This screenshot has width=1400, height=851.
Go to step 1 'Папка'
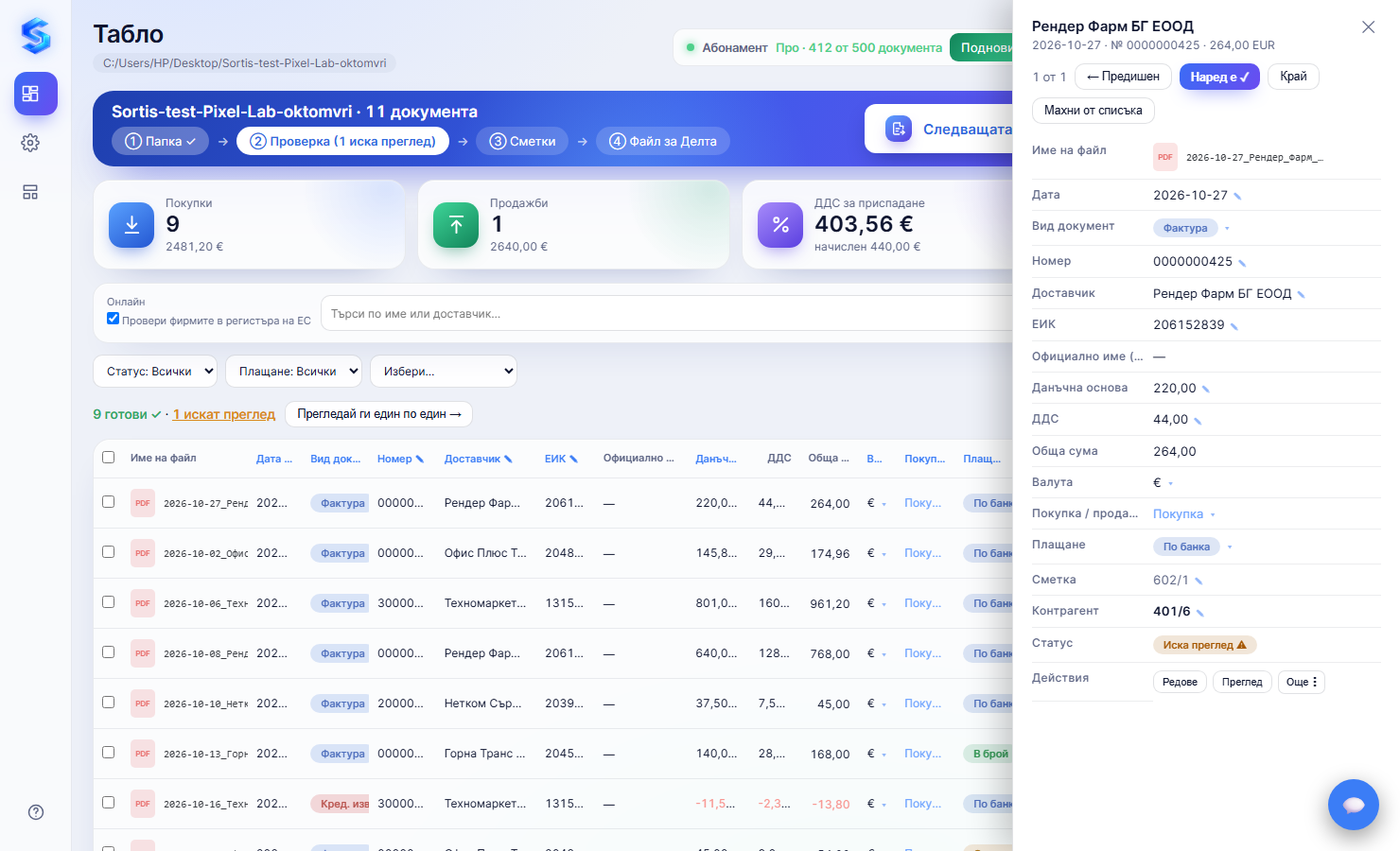coord(160,141)
